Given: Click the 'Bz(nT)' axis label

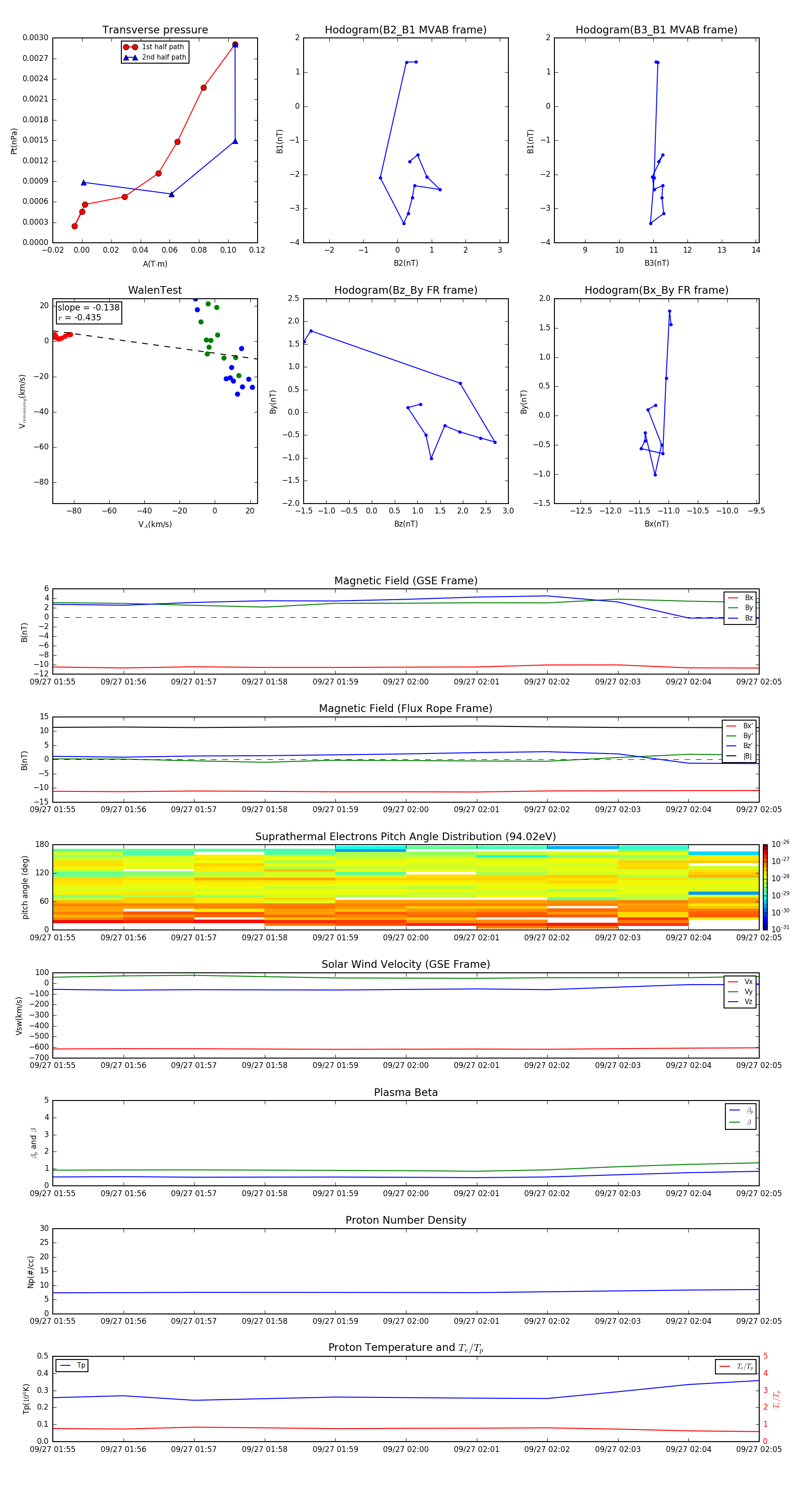Looking at the screenshot, I should (x=406, y=524).
